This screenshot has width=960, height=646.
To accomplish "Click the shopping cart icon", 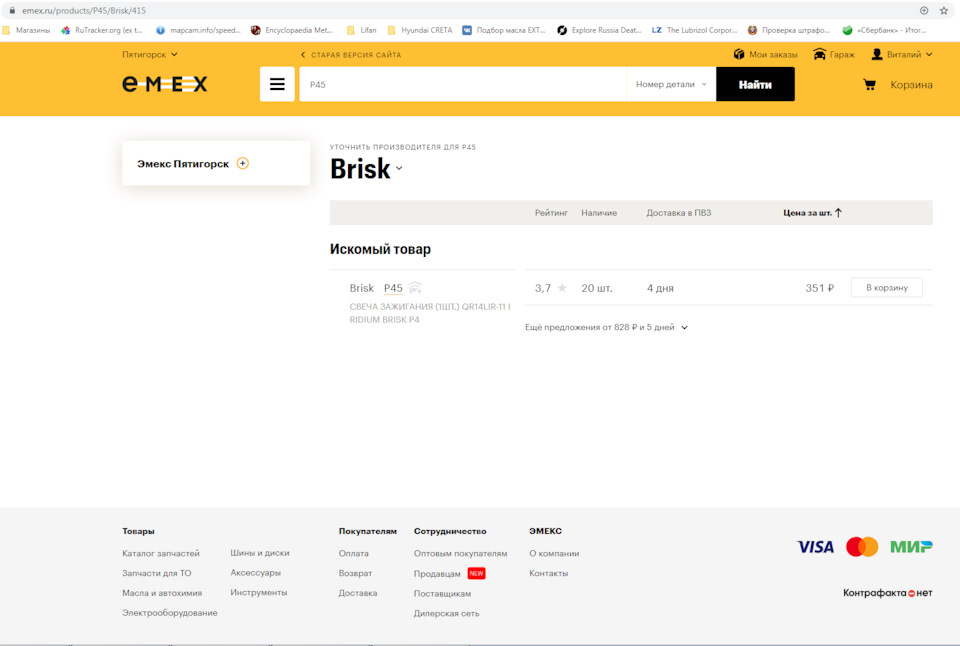I will [x=869, y=85].
